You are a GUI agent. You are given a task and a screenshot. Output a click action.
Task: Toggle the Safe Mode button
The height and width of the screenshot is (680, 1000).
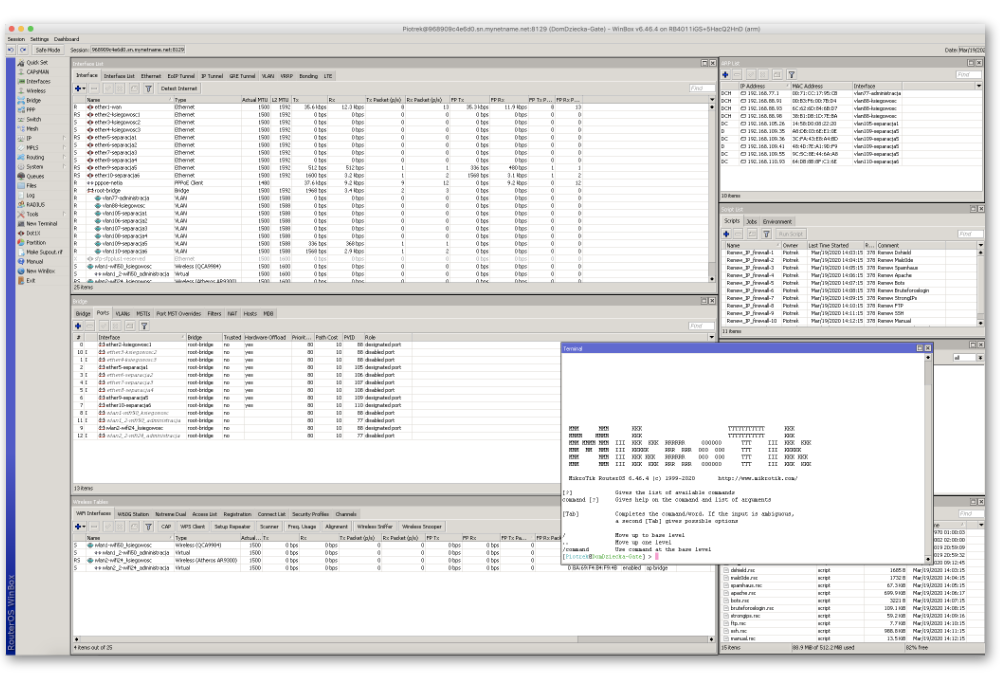[x=47, y=49]
